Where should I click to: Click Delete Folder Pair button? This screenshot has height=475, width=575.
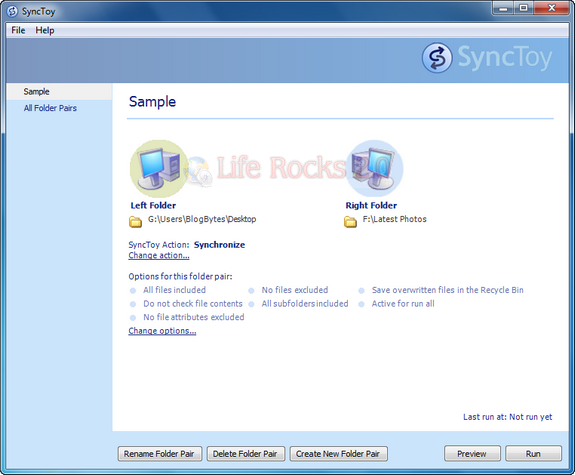[245, 454]
